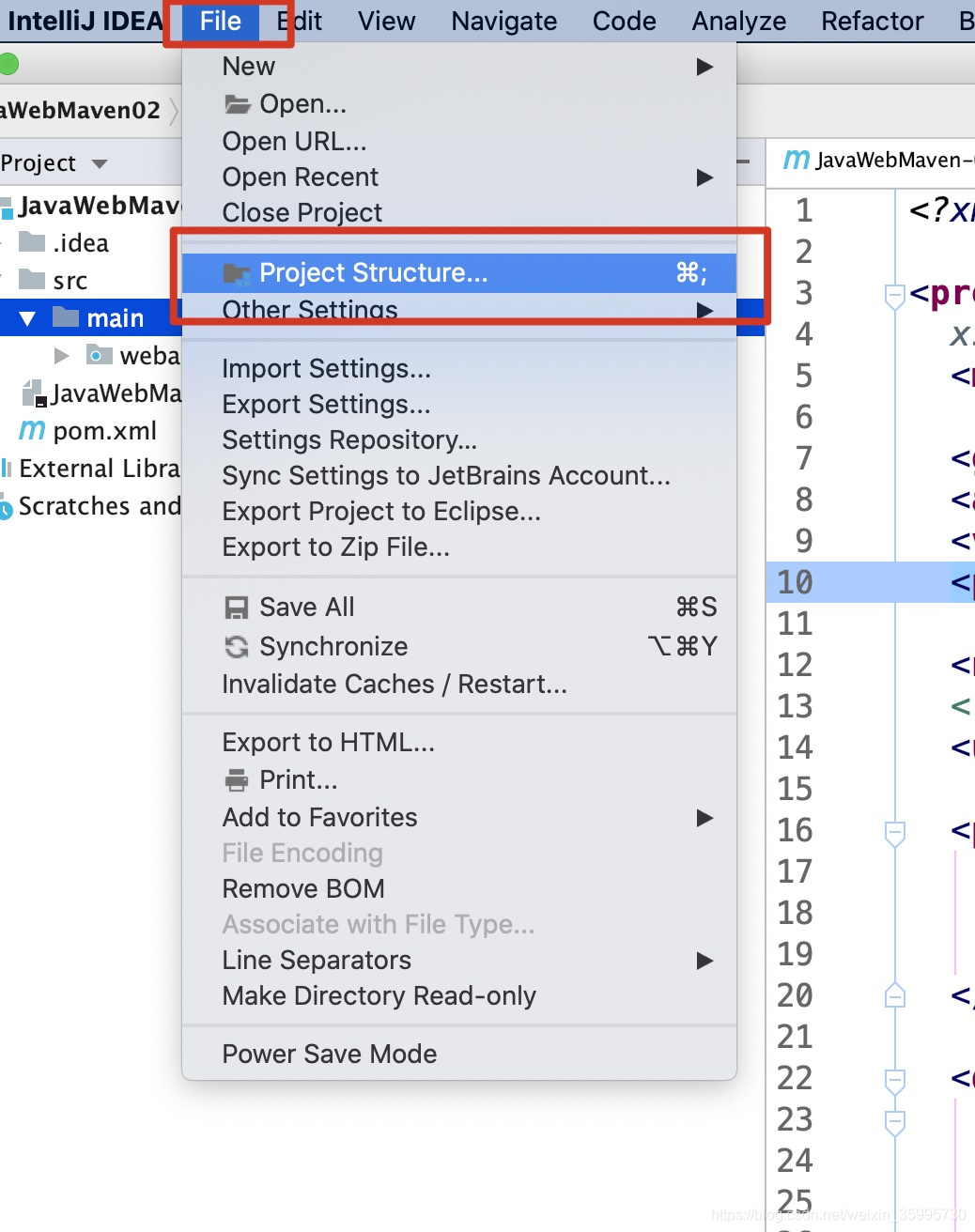Open the Edit menu

300,21
